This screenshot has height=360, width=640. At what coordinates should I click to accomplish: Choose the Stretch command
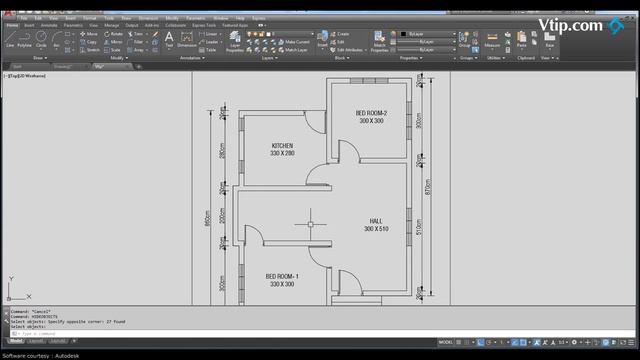(90, 50)
